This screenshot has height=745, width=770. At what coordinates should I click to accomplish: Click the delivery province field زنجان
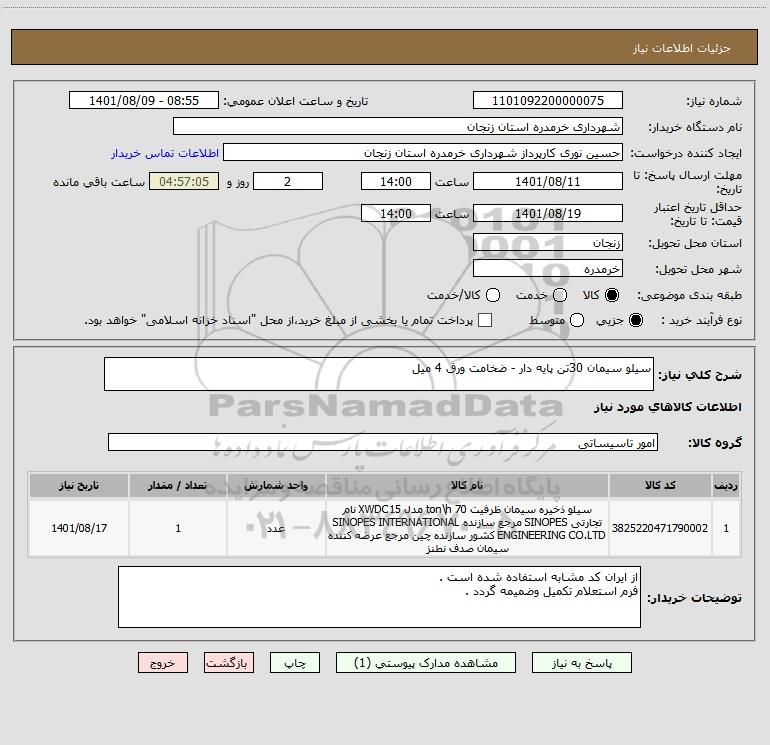click(548, 242)
